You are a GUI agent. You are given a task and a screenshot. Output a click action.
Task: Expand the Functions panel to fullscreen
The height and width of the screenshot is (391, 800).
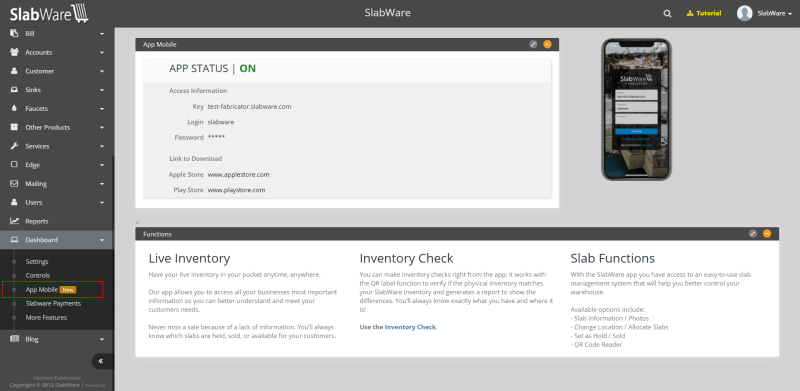[x=753, y=234]
